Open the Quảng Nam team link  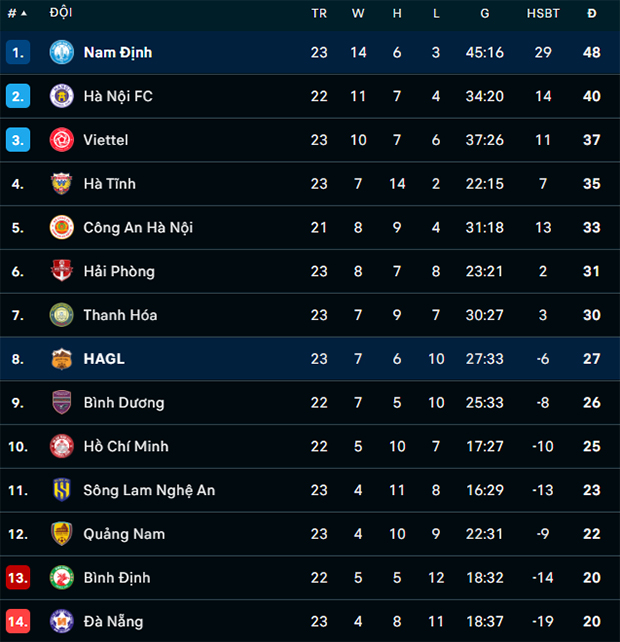point(124,534)
